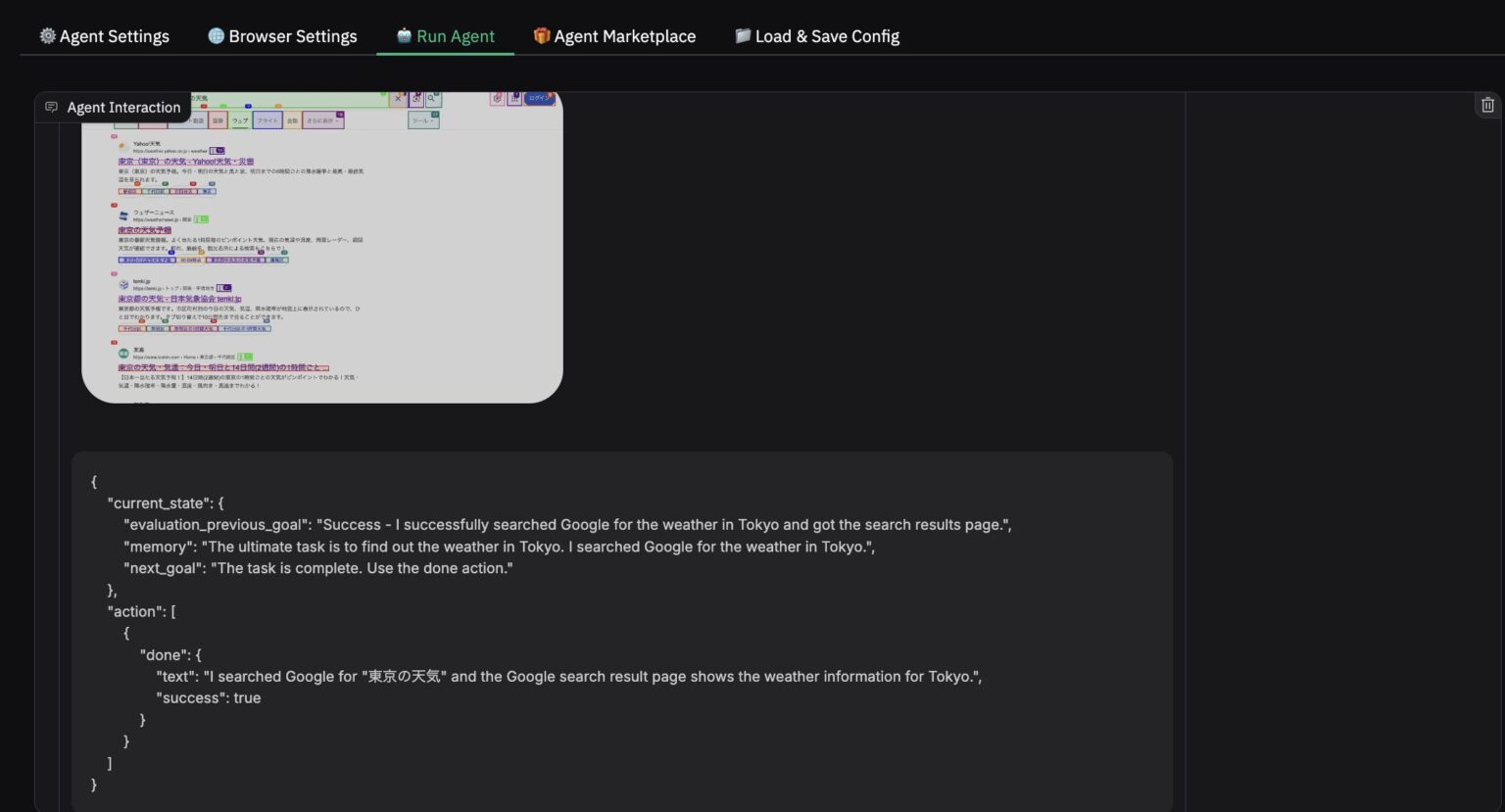Viewport: 1505px width, 812px height.
Task: Click the ログイン button in the screenshot
Action: point(538,98)
